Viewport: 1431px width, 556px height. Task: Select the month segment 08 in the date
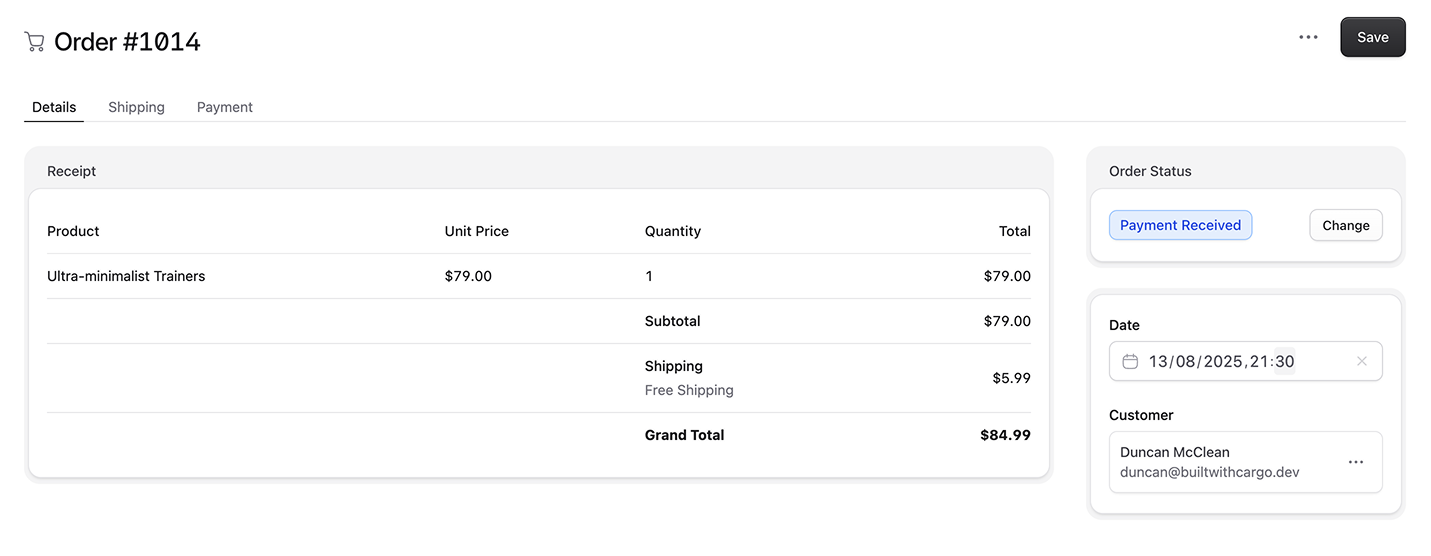[1185, 361]
